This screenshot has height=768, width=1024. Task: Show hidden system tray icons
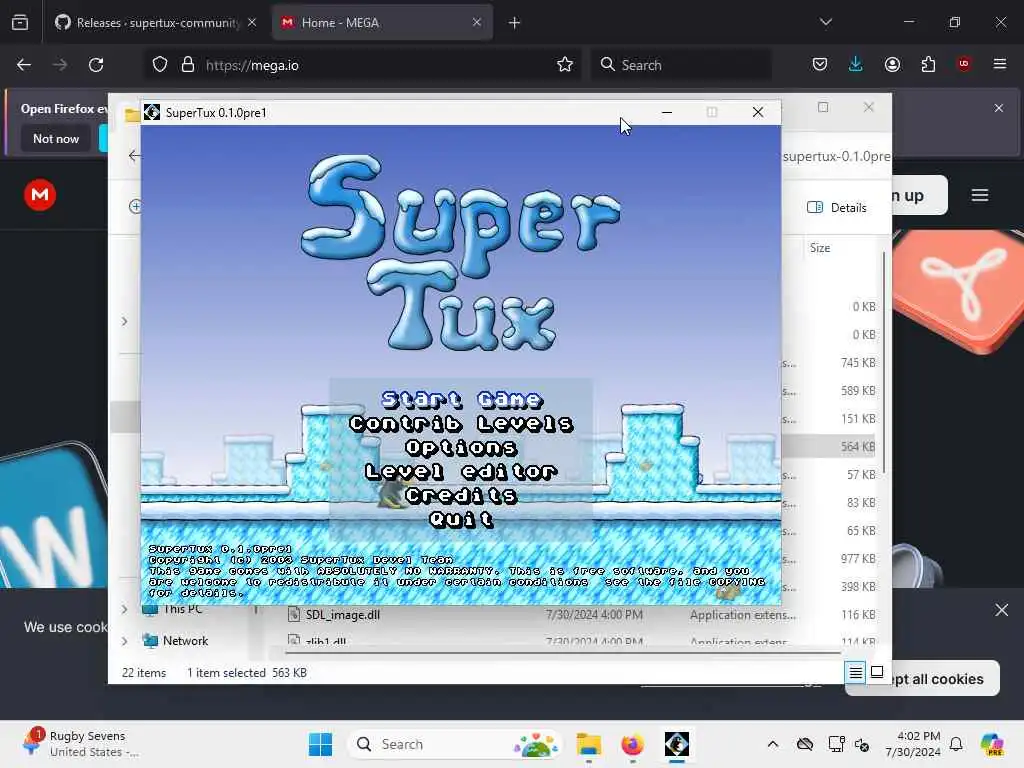[x=773, y=744]
